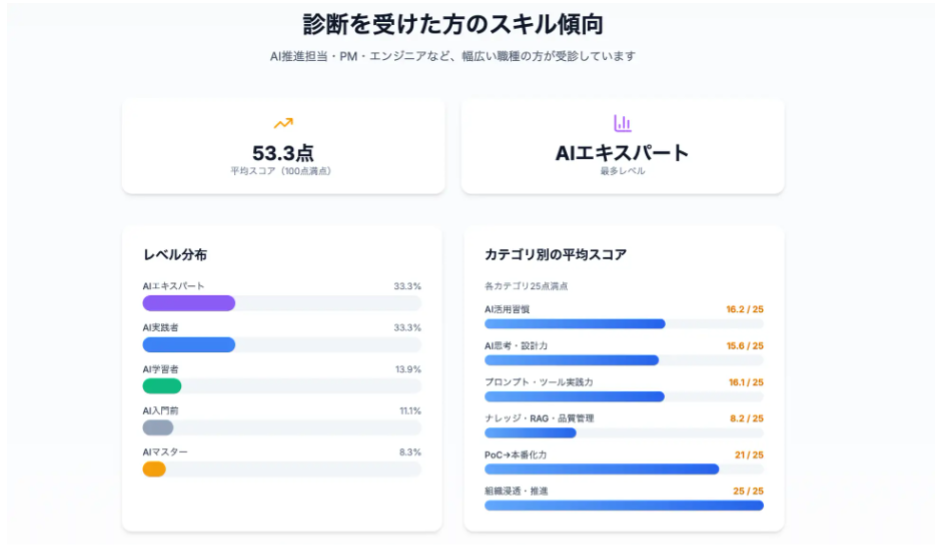Click the 53.3点 average score value
Screen dimensions: 936x555
(283, 153)
